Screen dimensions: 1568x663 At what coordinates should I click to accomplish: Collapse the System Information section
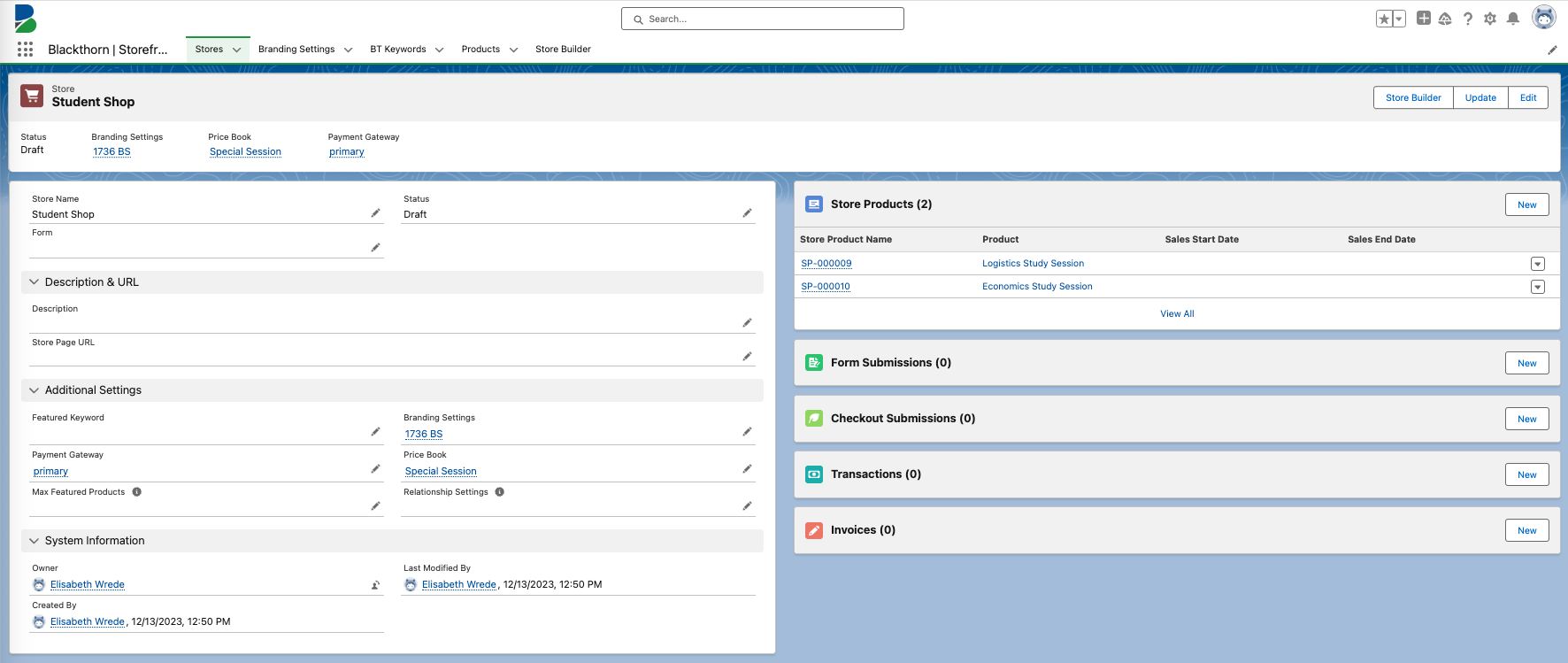(35, 541)
